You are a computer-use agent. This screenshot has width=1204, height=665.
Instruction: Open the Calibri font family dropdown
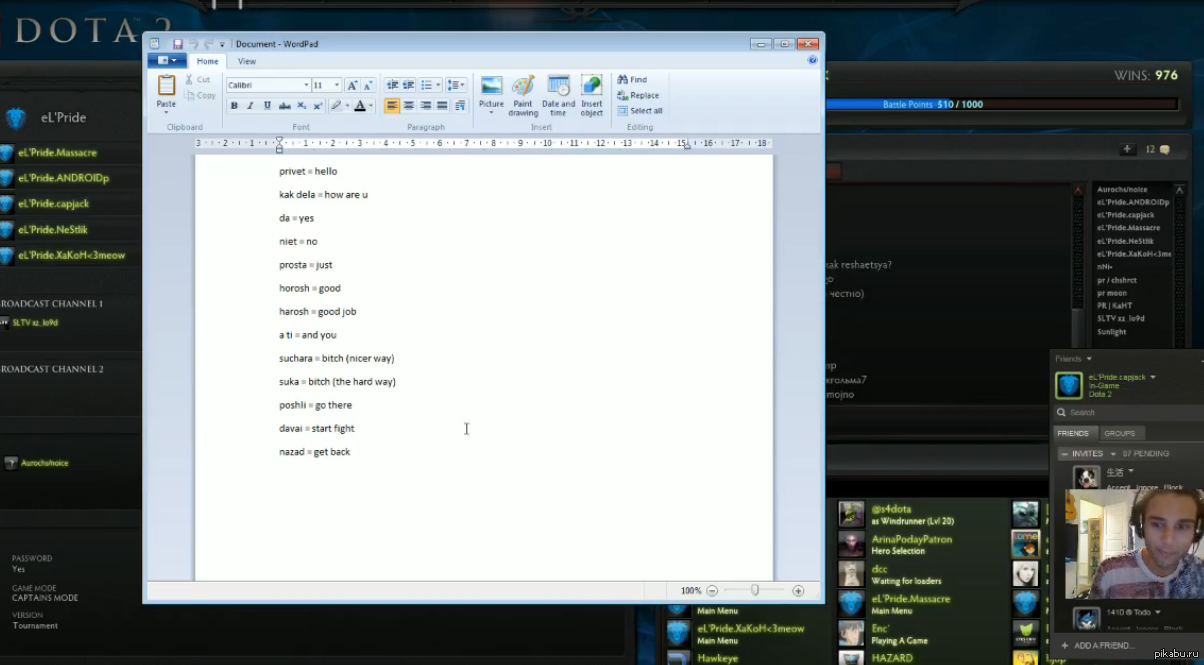pyautogui.click(x=305, y=86)
